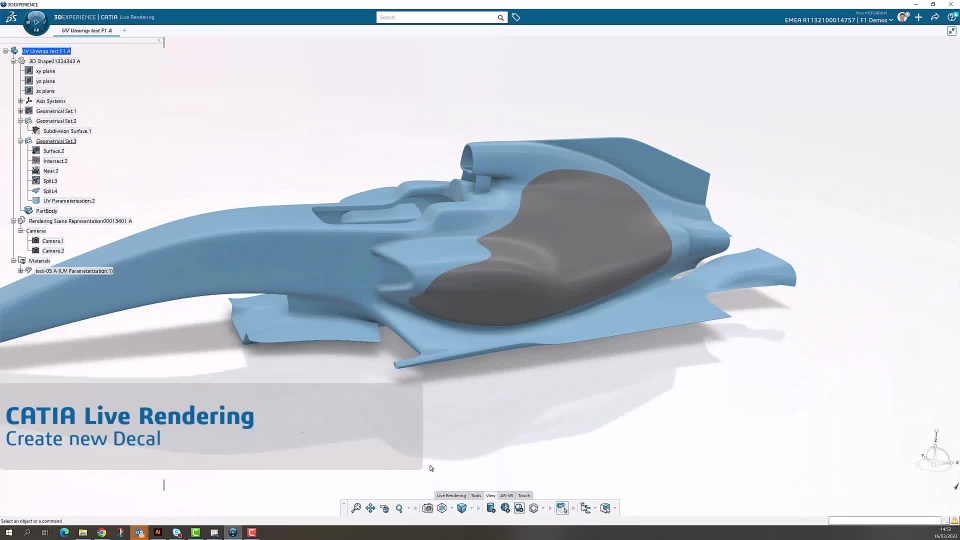
Task: Expand the Axis Systems node
Action: click(x=21, y=101)
